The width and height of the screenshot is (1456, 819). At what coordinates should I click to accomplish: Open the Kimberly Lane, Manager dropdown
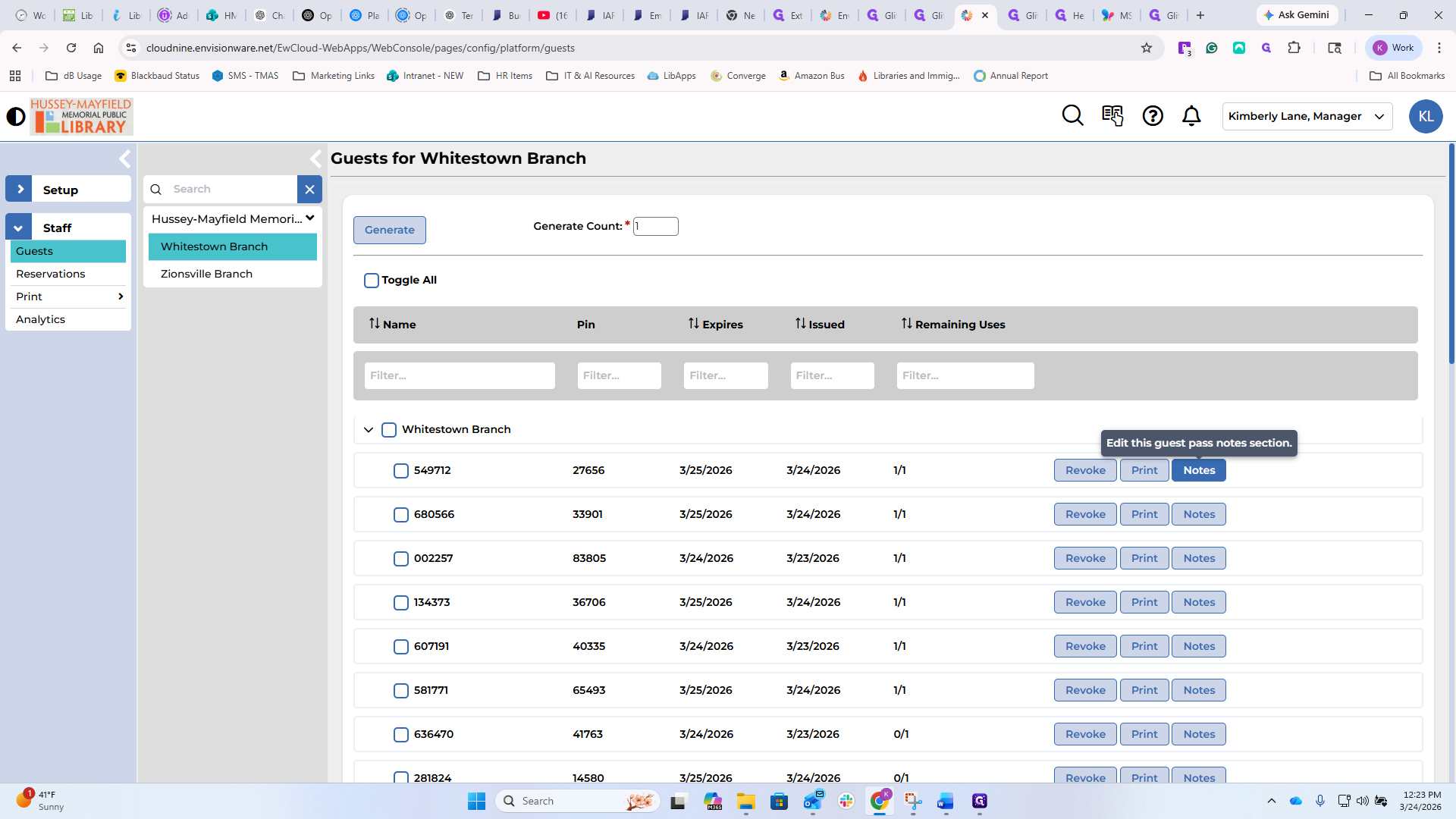[x=1307, y=117]
